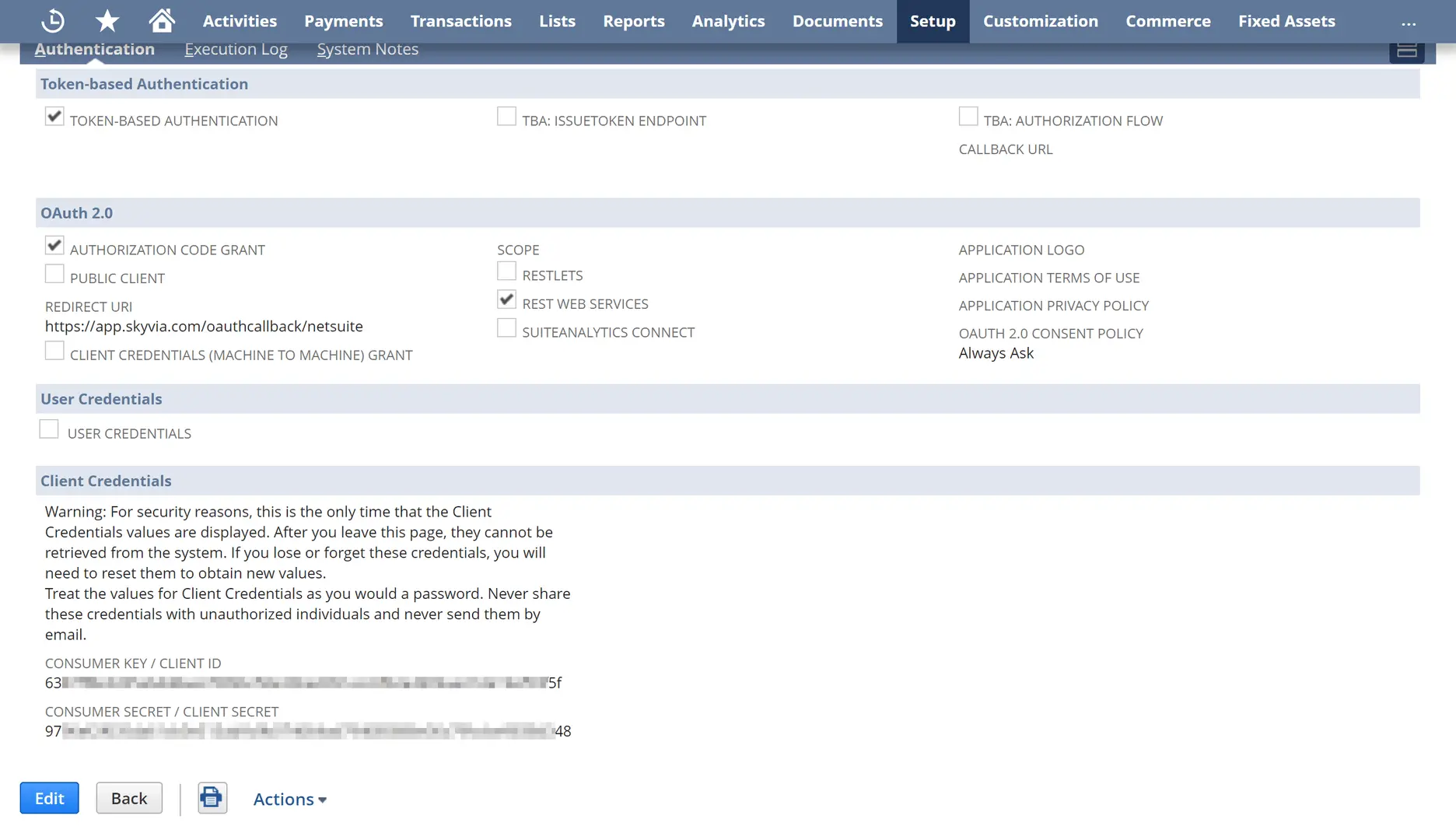The width and height of the screenshot is (1456, 840).
Task: Open the Transactions menu
Action: pos(461,21)
